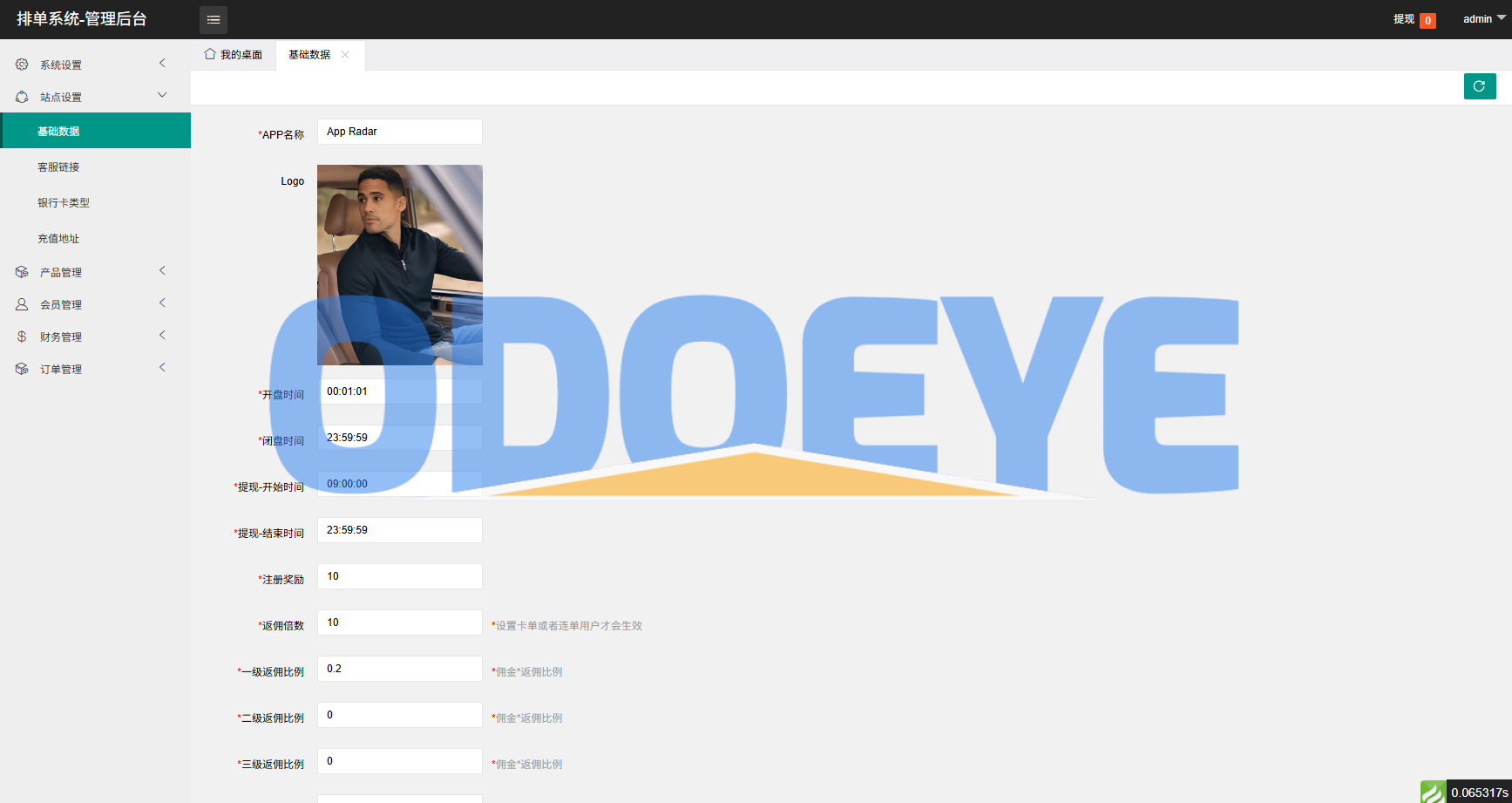Click the 提现 notification badge link

(1414, 19)
